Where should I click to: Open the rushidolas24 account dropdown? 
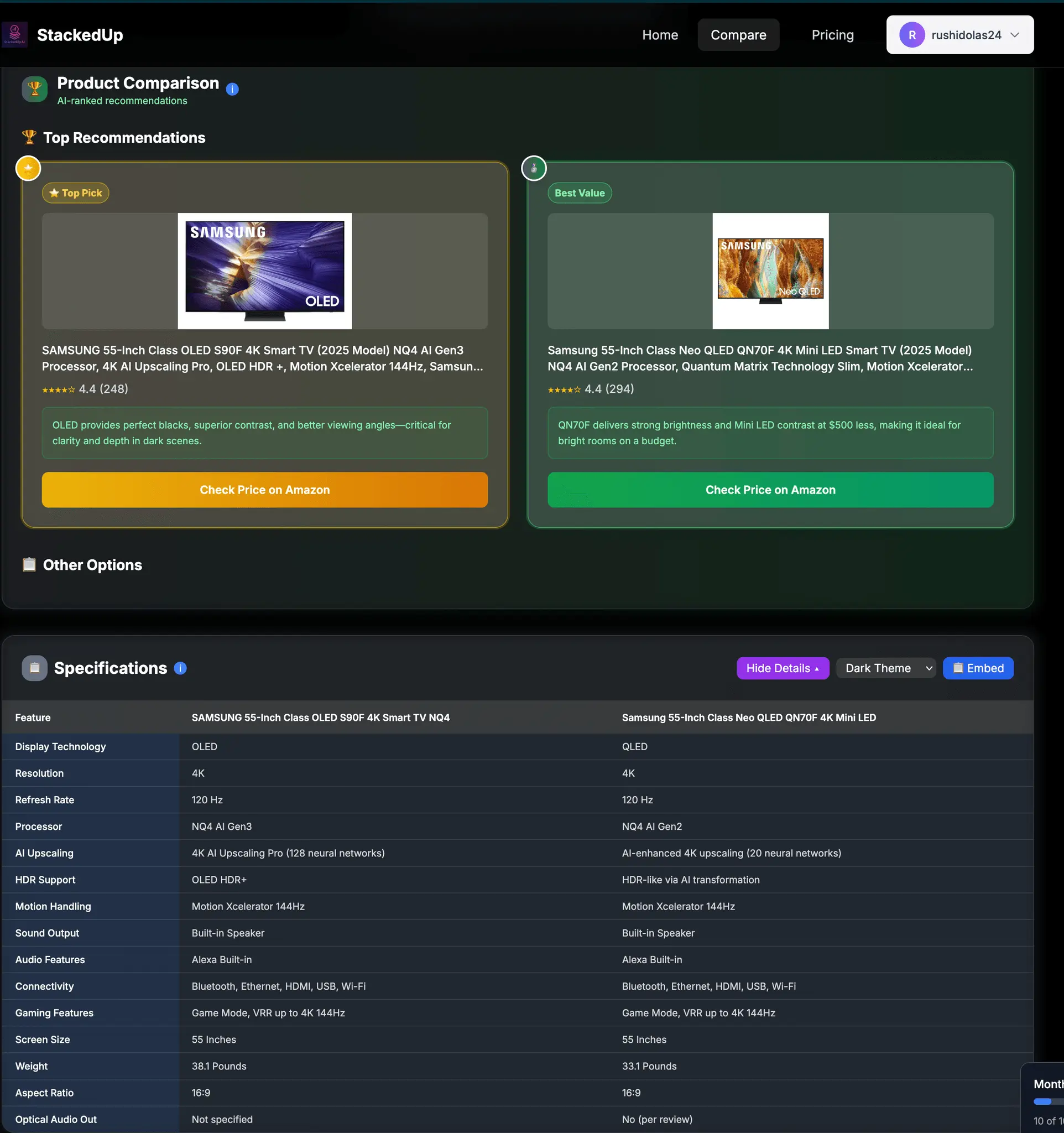pos(960,35)
